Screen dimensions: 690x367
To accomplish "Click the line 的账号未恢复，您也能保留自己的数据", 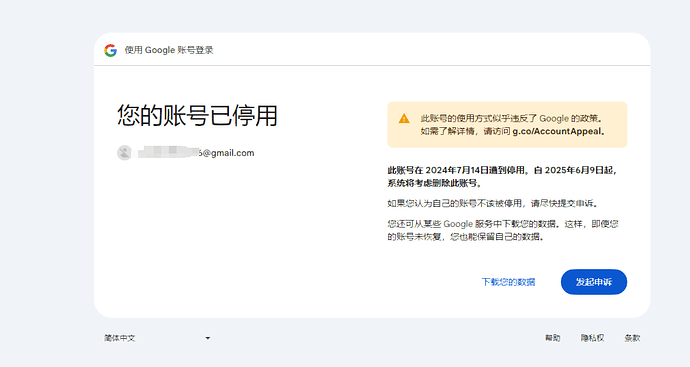I will point(466,237).
